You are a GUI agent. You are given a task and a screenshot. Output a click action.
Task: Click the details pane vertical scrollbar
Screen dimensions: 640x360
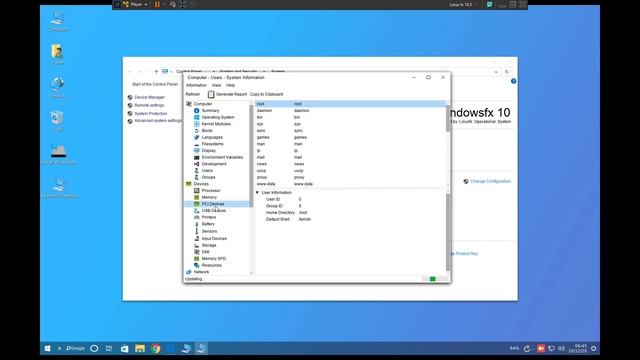tap(448, 231)
